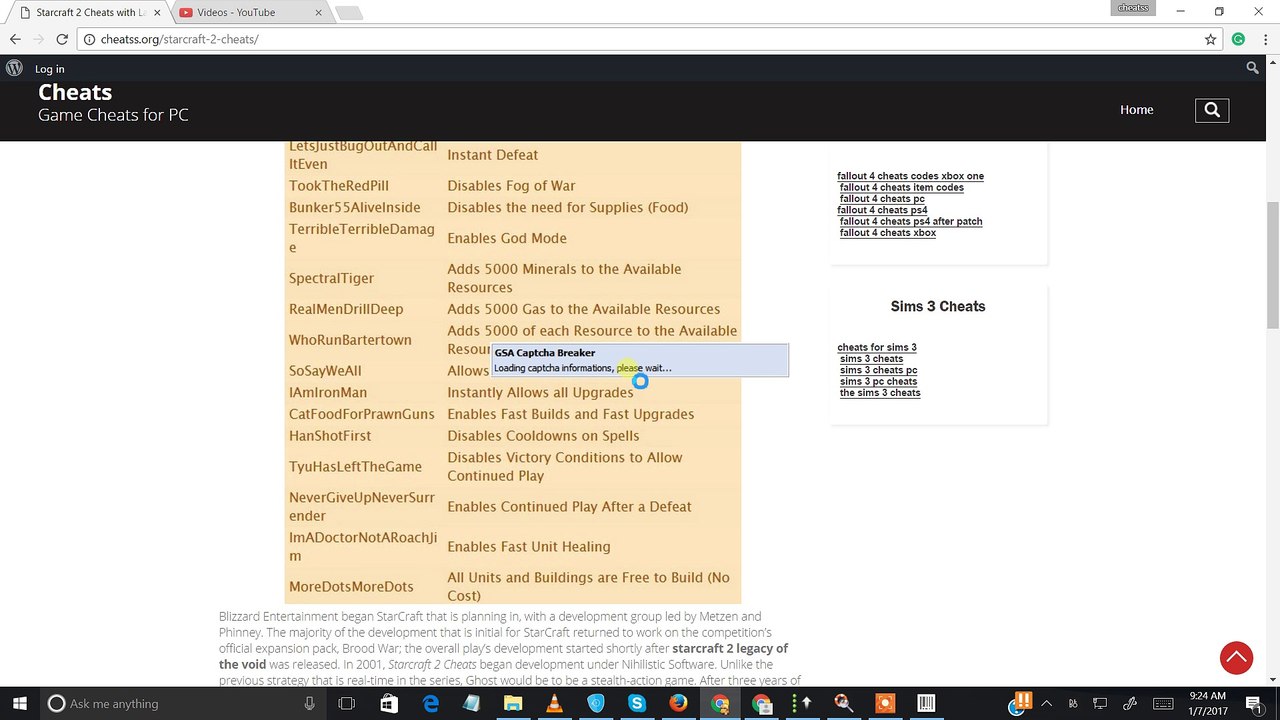Go back using the browser back arrow
This screenshot has height=720, width=1280.
click(x=15, y=39)
